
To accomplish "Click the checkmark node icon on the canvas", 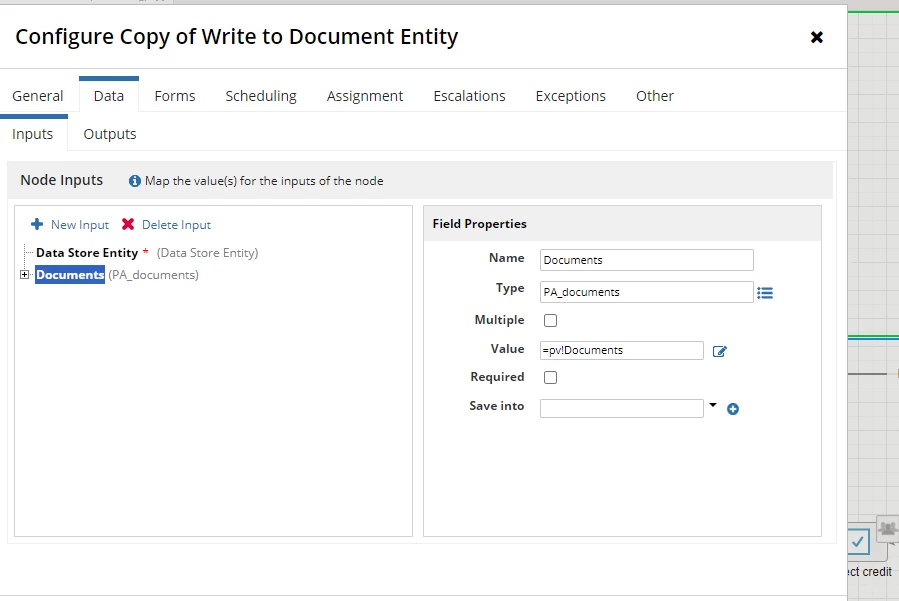I will point(859,541).
